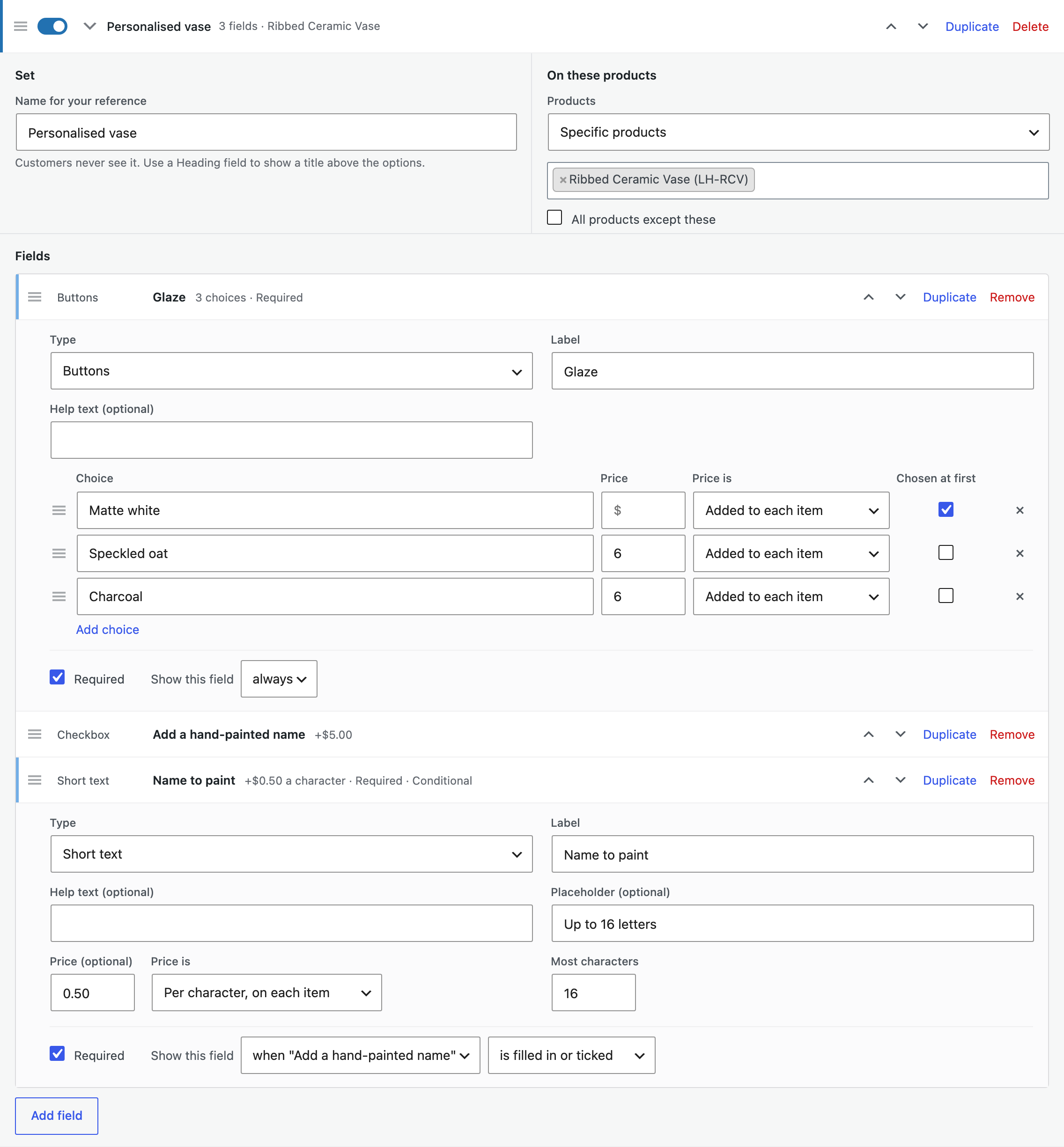Click the Add field button

tap(56, 1116)
